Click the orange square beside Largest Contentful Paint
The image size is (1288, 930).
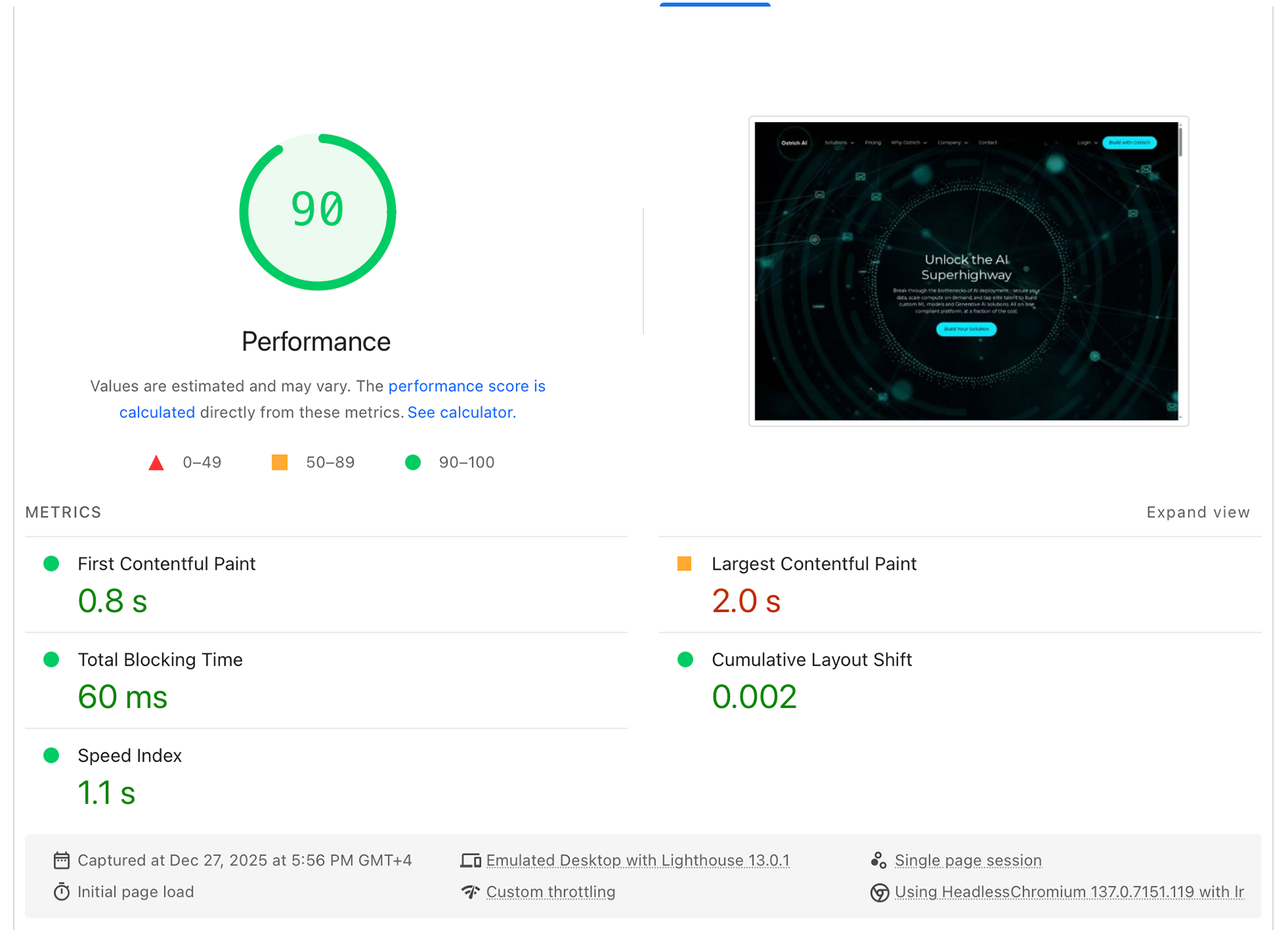point(684,564)
